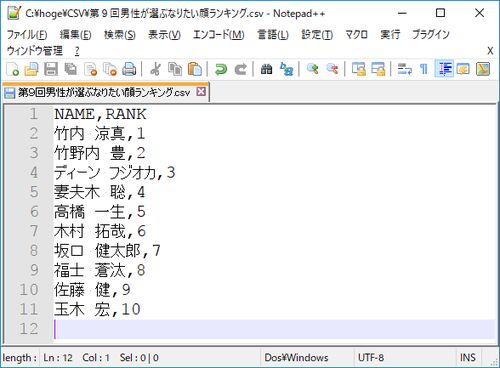
Task: Toggle the INS insert mode indicator
Action: tap(468, 358)
